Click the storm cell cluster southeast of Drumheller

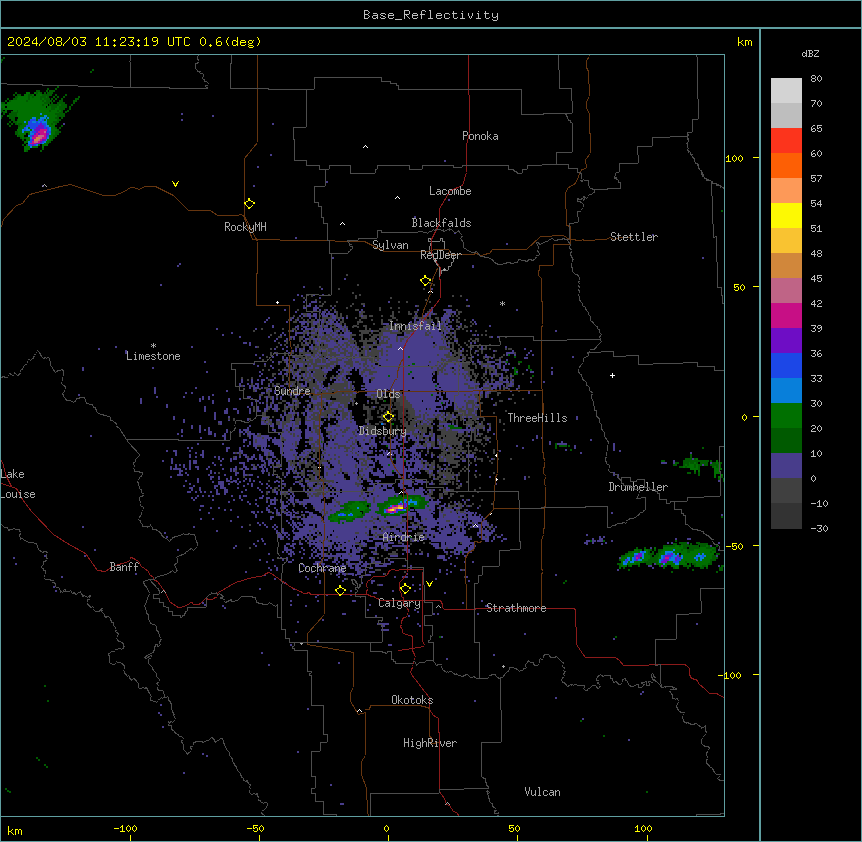[670, 556]
